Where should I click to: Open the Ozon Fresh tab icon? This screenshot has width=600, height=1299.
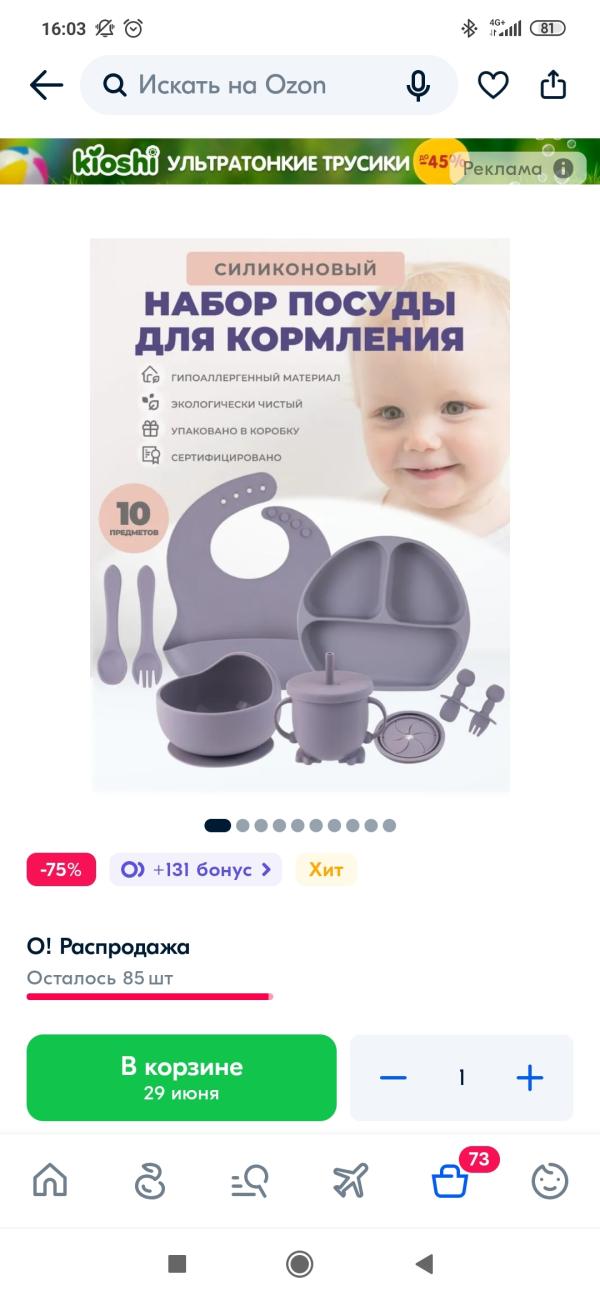click(149, 1181)
